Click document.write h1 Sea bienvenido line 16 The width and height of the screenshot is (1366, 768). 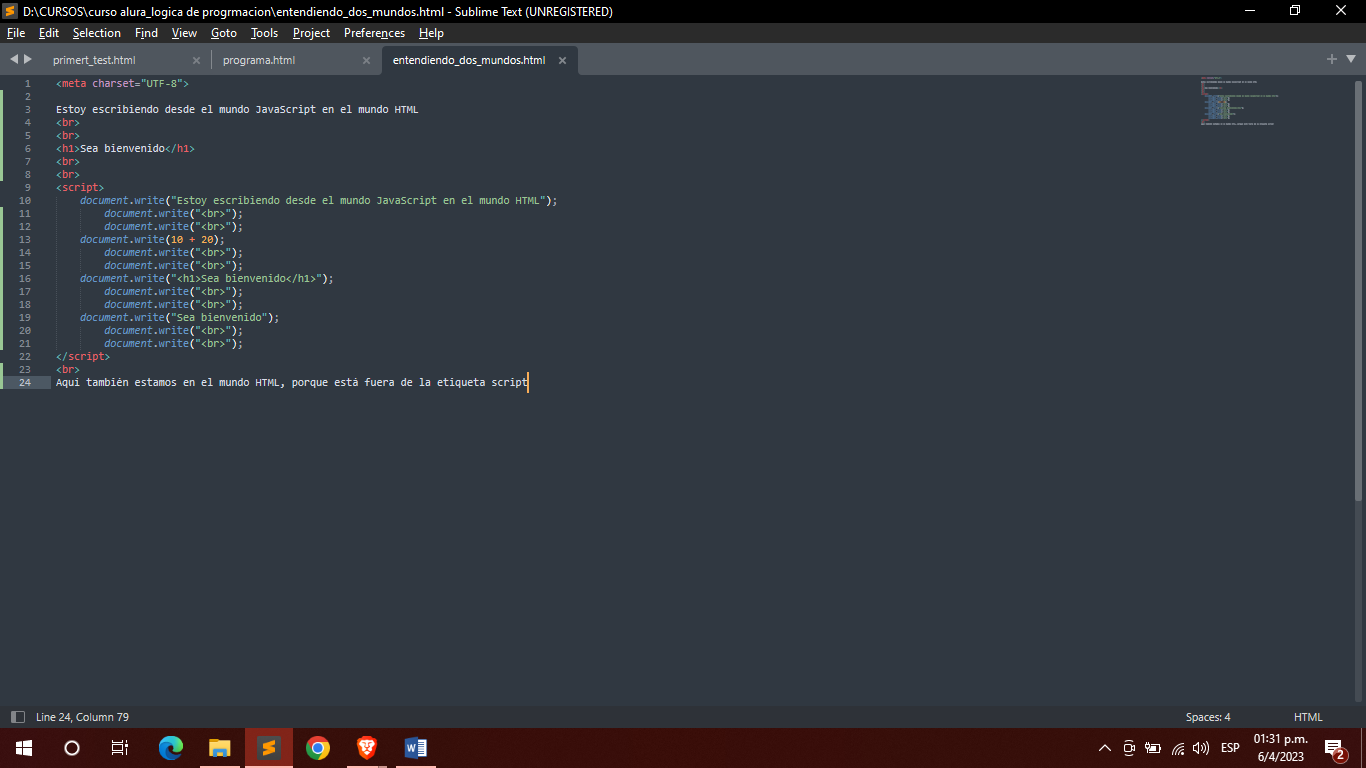pos(207,278)
